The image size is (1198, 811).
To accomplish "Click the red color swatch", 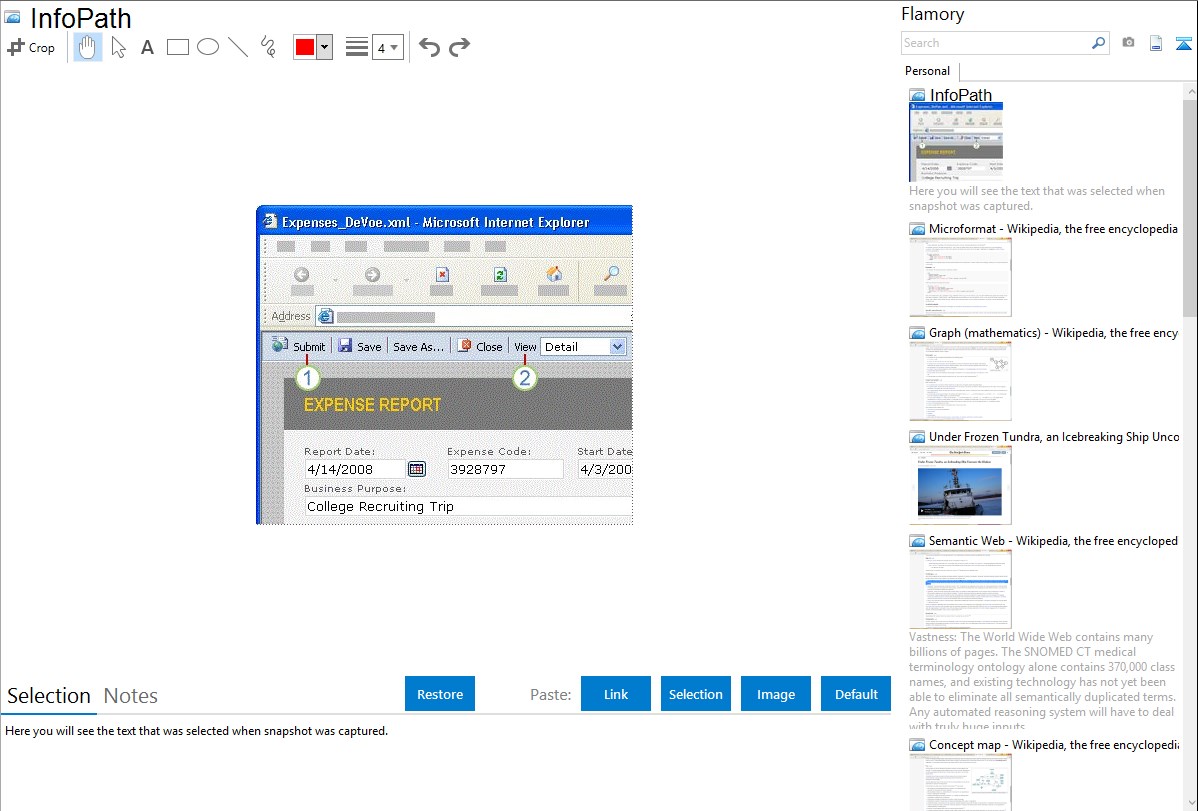I will pos(305,47).
